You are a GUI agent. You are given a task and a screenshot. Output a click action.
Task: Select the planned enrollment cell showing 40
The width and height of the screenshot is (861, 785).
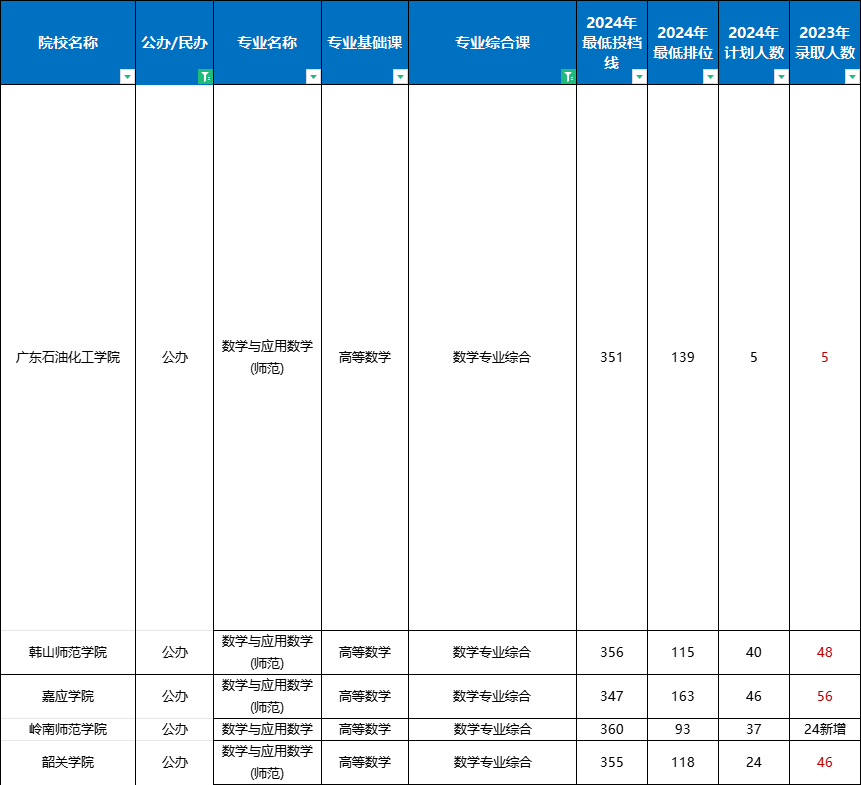753,652
